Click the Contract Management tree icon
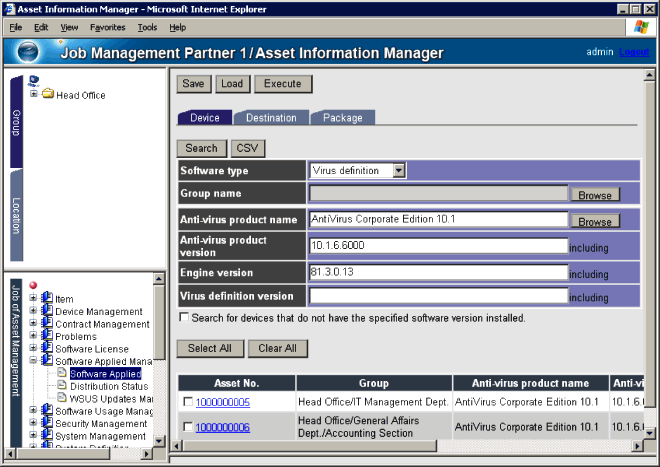This screenshot has height=467, width=660. (x=47, y=324)
